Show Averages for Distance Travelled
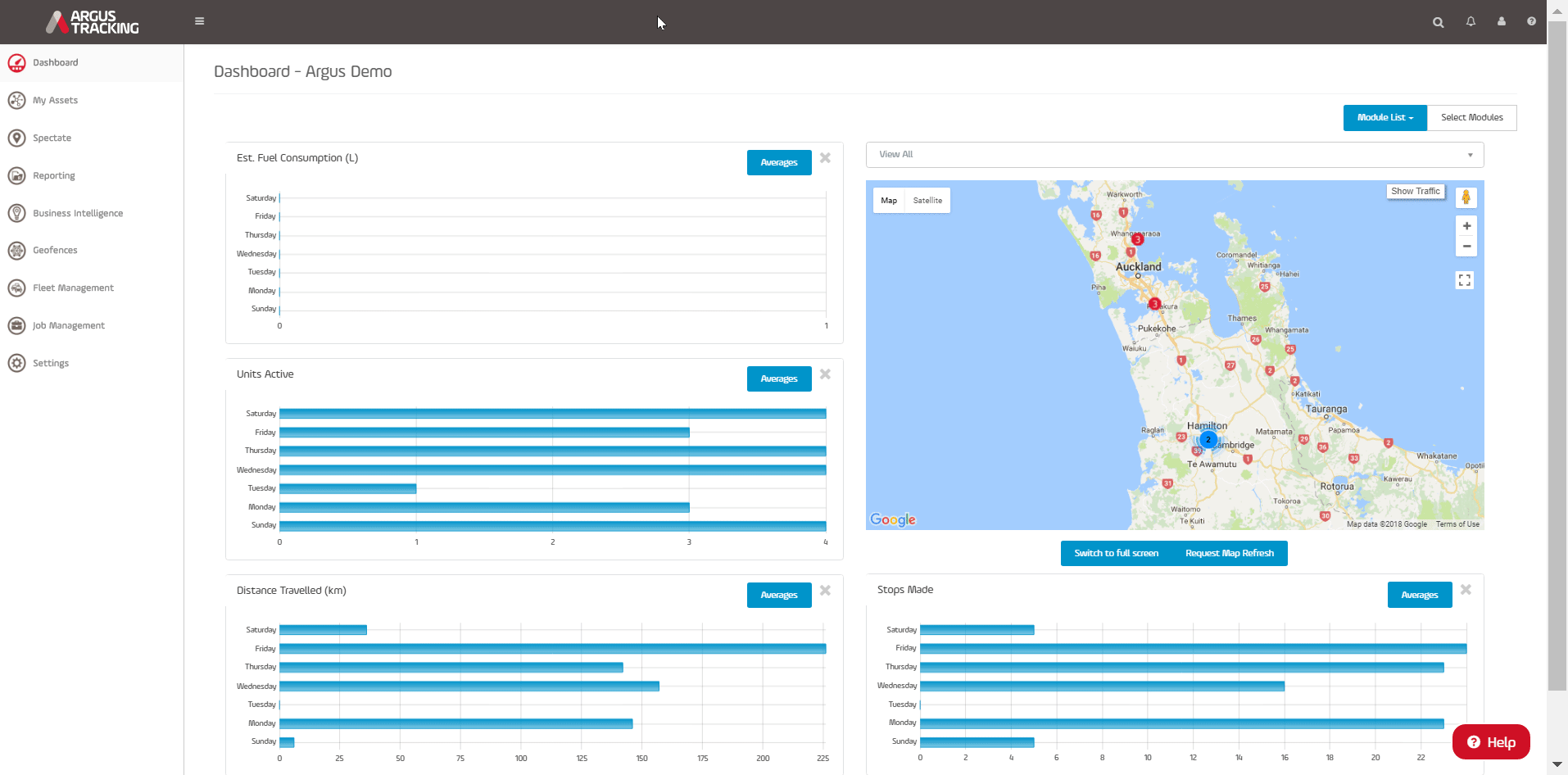This screenshot has width=1568, height=775. click(779, 595)
